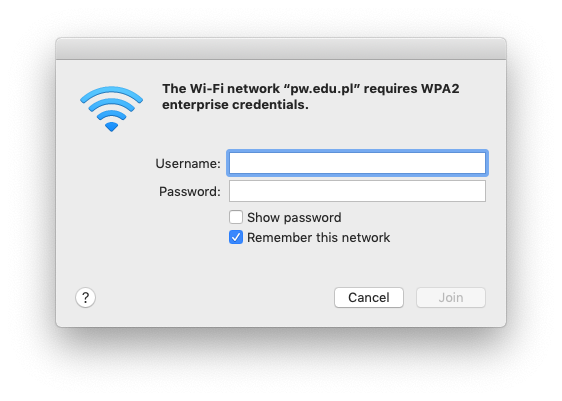Click the blue checkmark of Remember this network
562x401 pixels.
tap(236, 237)
